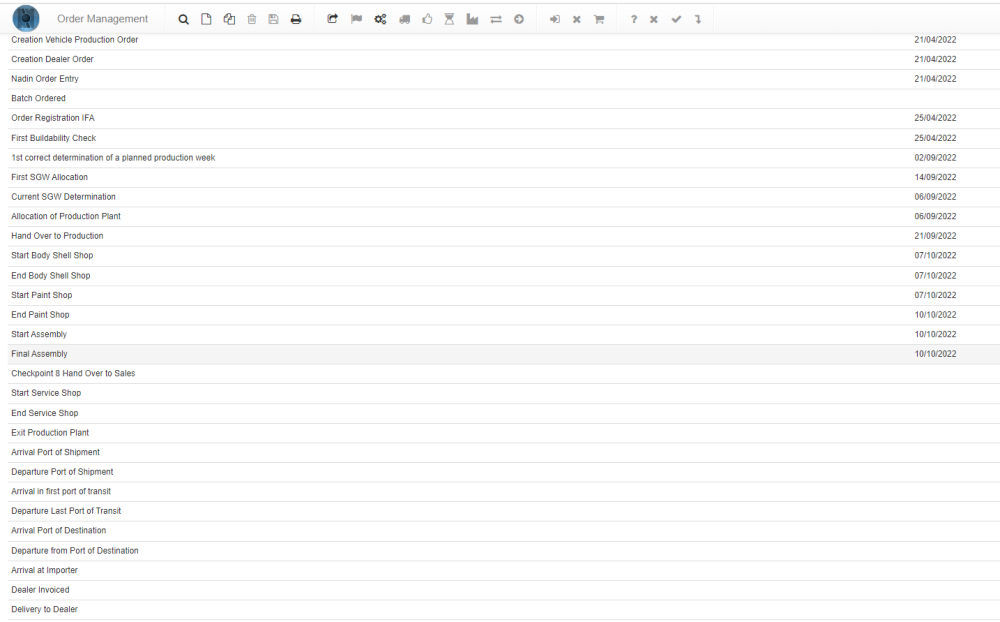1000x622 pixels.
Task: Select the Creation Dealer Order row
Action: pos(504,59)
